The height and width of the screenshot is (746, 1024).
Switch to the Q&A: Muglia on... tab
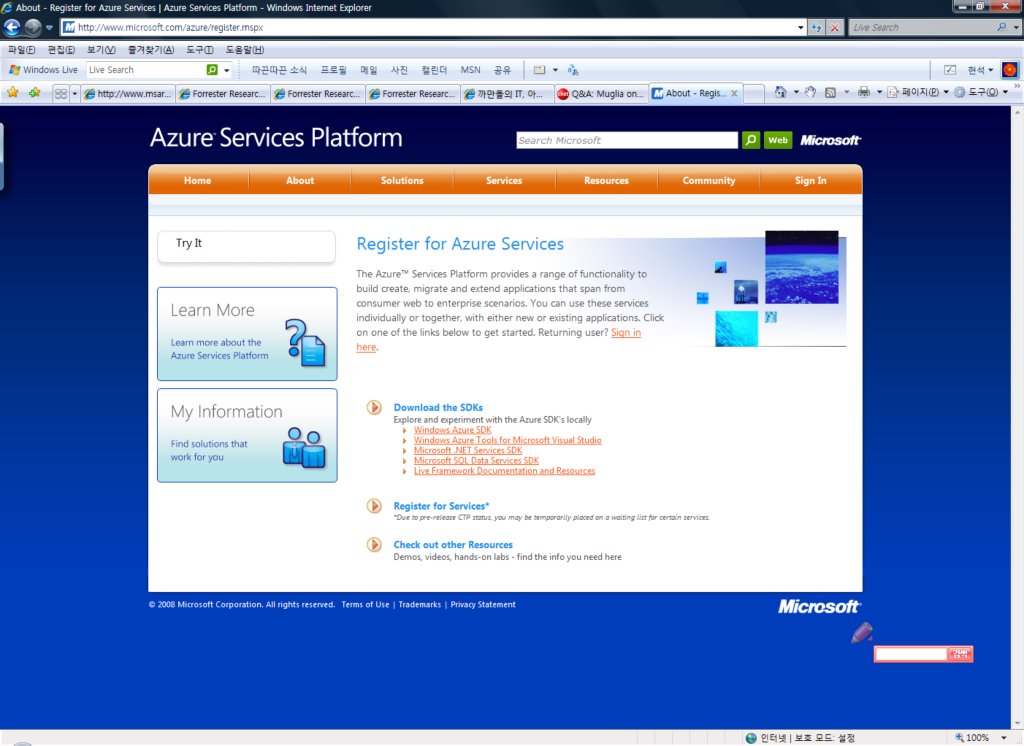coord(601,93)
